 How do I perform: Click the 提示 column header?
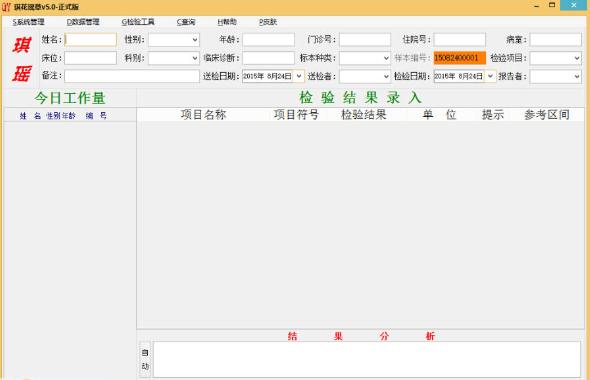(493, 115)
